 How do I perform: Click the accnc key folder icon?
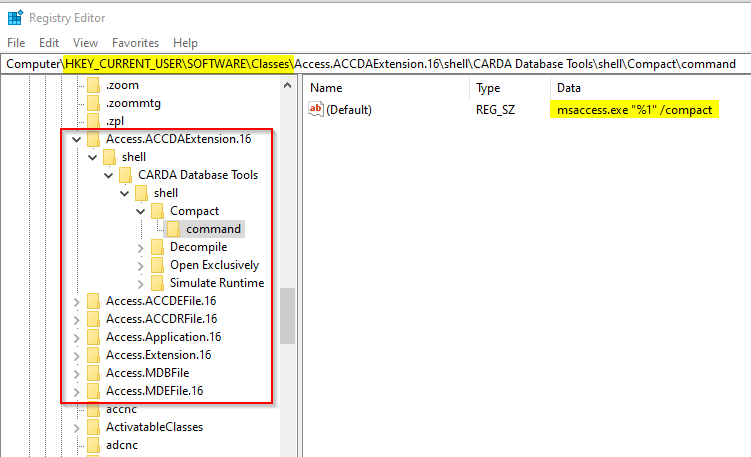pos(93,409)
